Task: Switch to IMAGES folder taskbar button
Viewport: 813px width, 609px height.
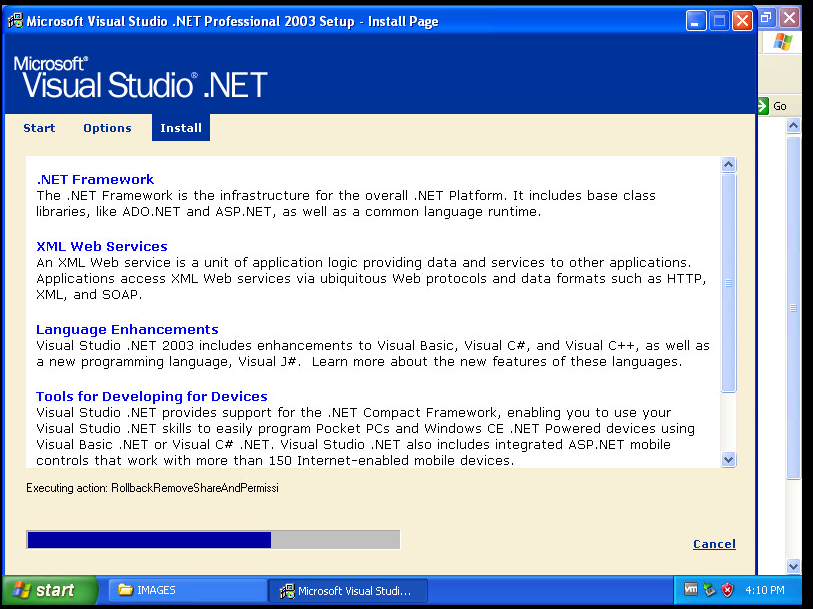Action: pos(187,590)
